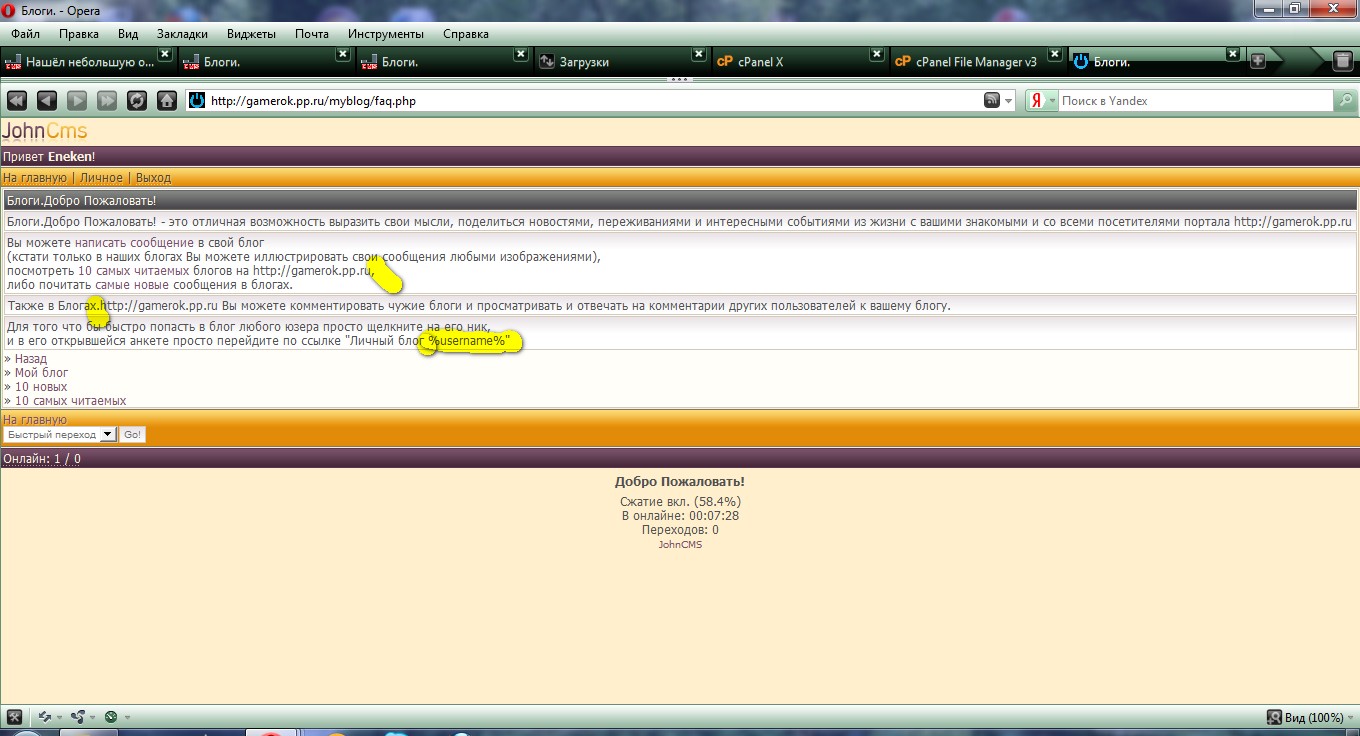Click the Go! button
The height and width of the screenshot is (736, 1360).
(x=132, y=435)
